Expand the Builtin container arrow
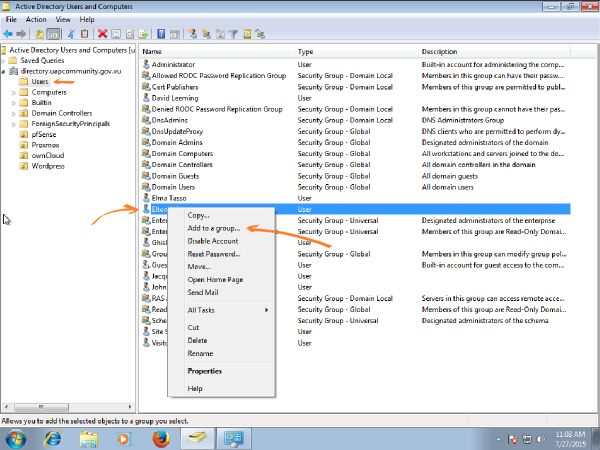The width and height of the screenshot is (600, 450). [x=14, y=103]
